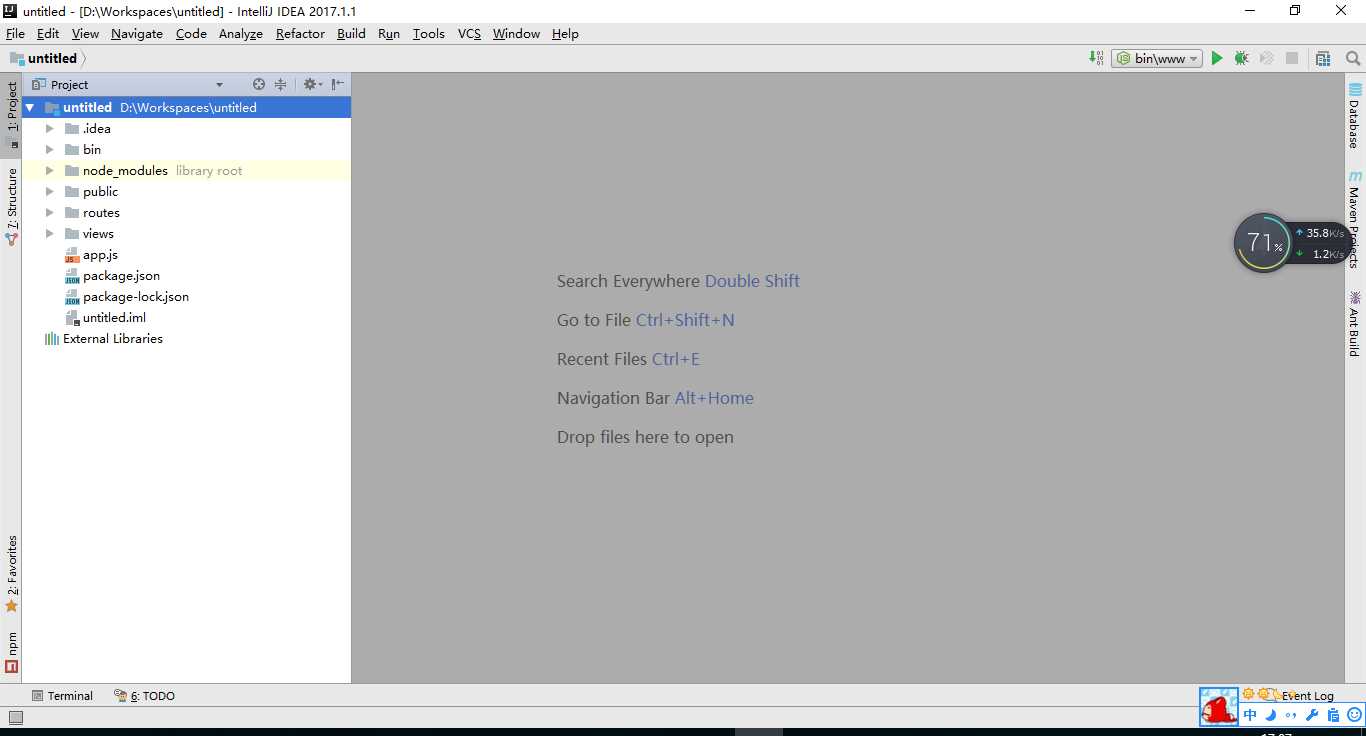Start debugging with the green bug icon

(1241, 59)
